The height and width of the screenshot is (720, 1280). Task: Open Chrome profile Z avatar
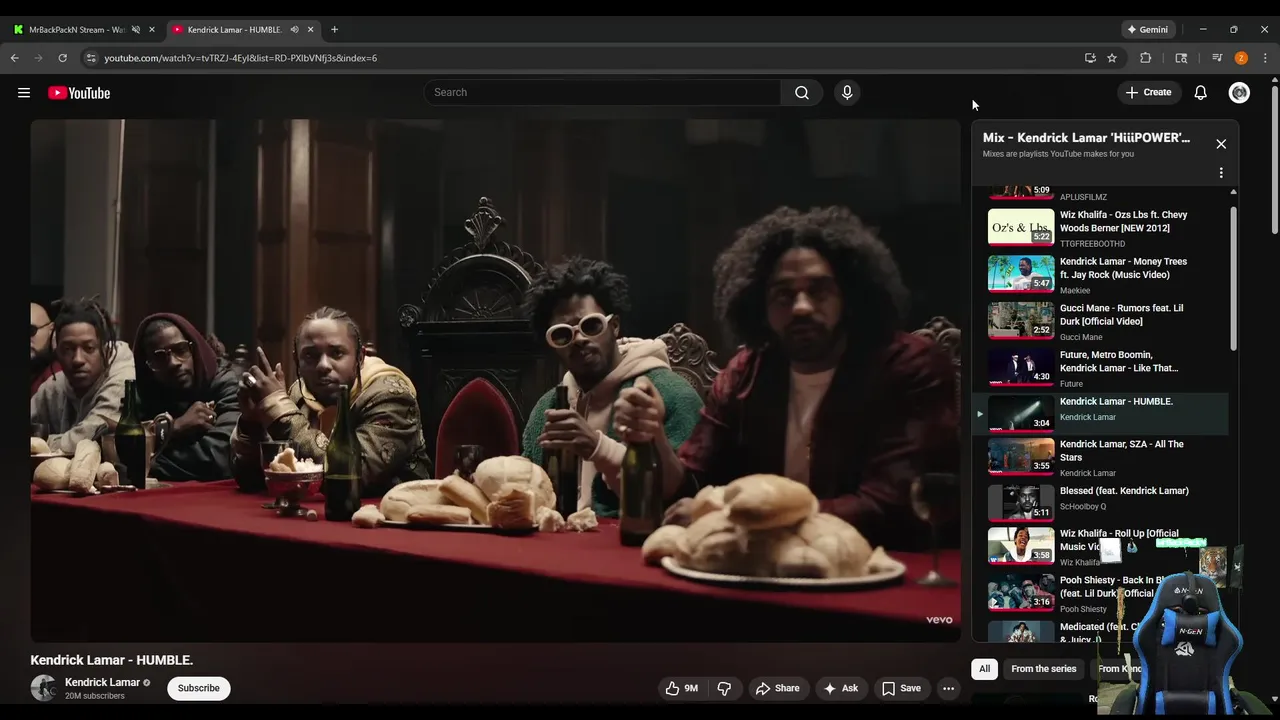click(1241, 58)
